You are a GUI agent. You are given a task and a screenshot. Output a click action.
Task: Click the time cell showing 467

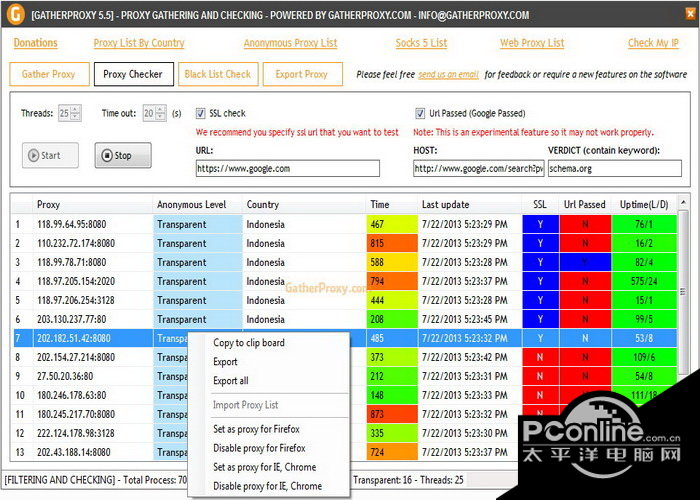pyautogui.click(x=392, y=224)
